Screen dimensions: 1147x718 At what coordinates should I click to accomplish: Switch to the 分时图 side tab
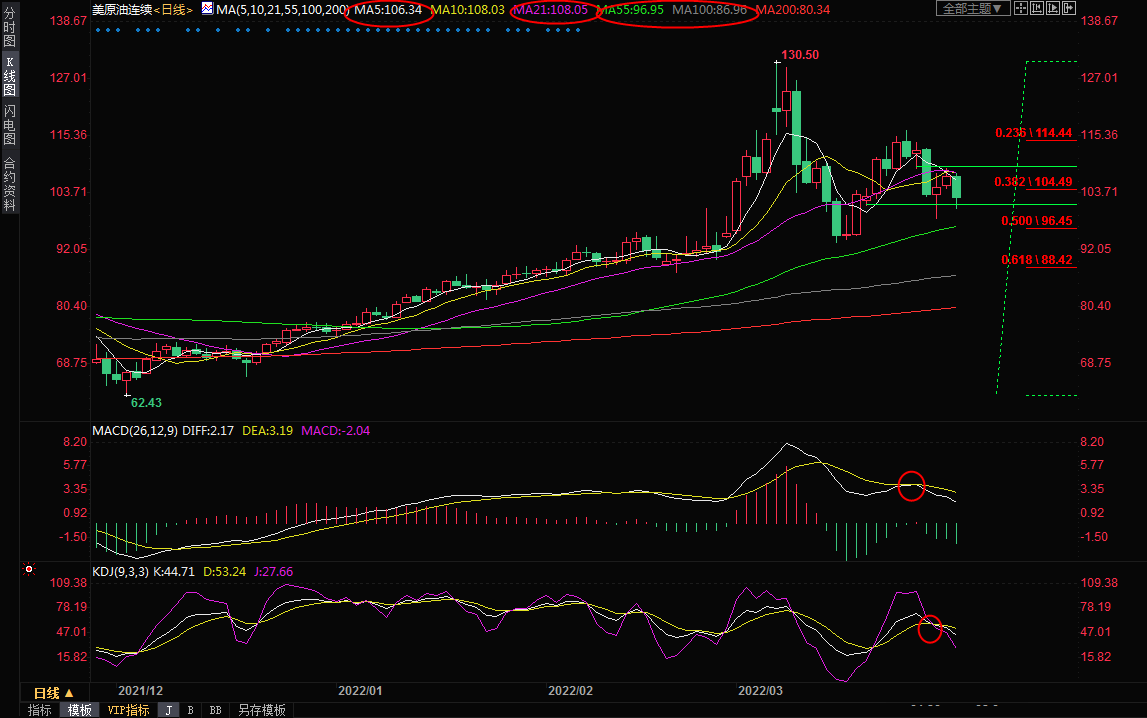coord(9,34)
